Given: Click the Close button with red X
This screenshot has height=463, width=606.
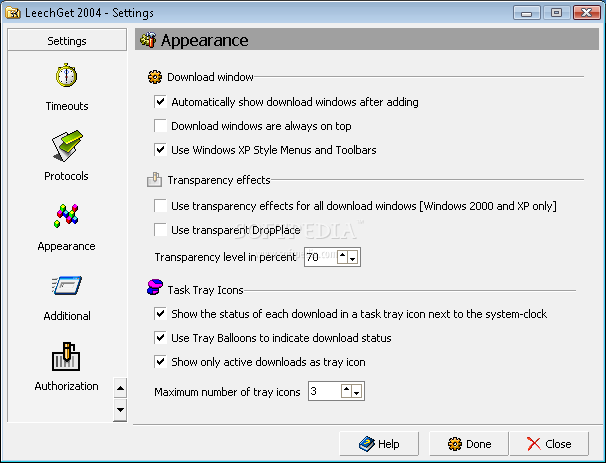Looking at the screenshot, I should pos(549,444).
